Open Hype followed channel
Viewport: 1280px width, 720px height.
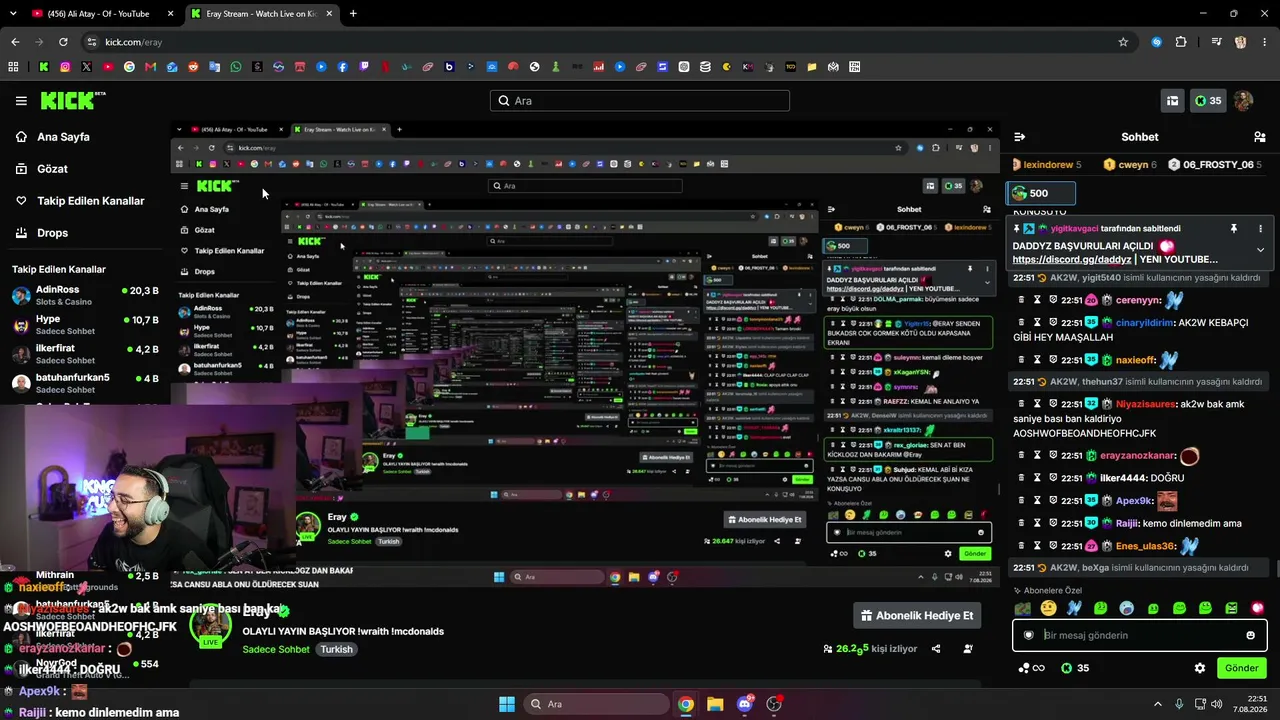[x=85, y=325]
